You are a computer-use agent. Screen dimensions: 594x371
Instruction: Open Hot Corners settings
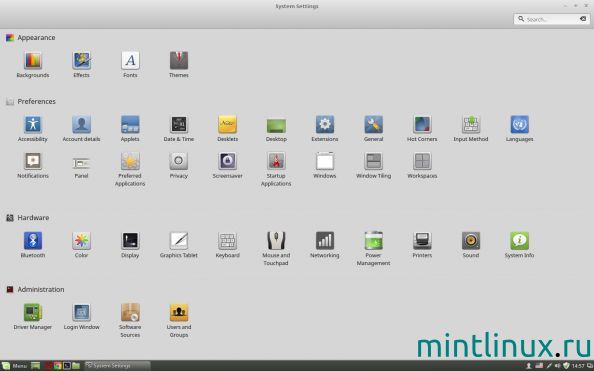[422, 128]
